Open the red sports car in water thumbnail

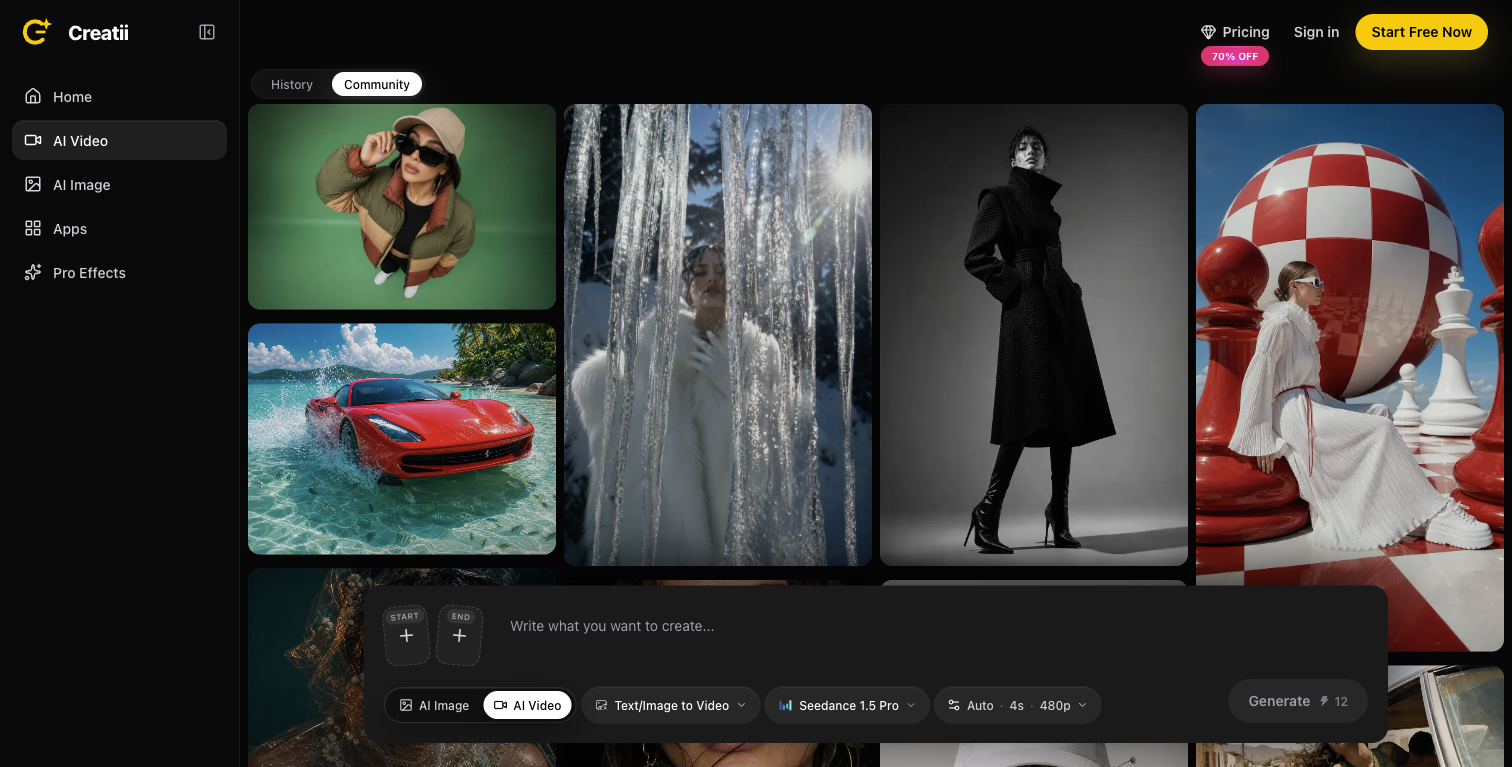click(402, 438)
